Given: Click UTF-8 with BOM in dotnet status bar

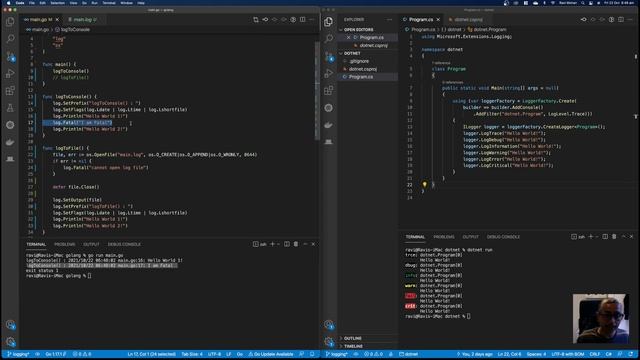Looking at the screenshot, I should (568, 354).
